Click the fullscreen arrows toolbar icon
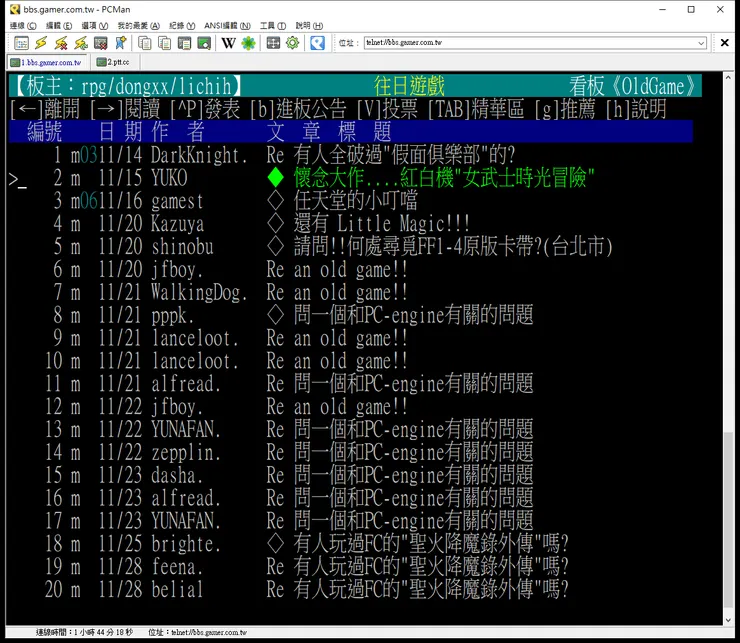740x643 pixels. tap(273, 43)
